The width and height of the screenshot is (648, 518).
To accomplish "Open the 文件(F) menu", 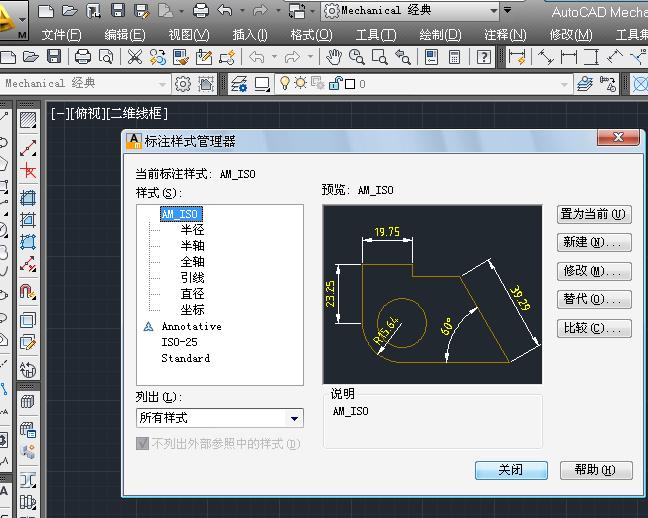I will point(61,35).
